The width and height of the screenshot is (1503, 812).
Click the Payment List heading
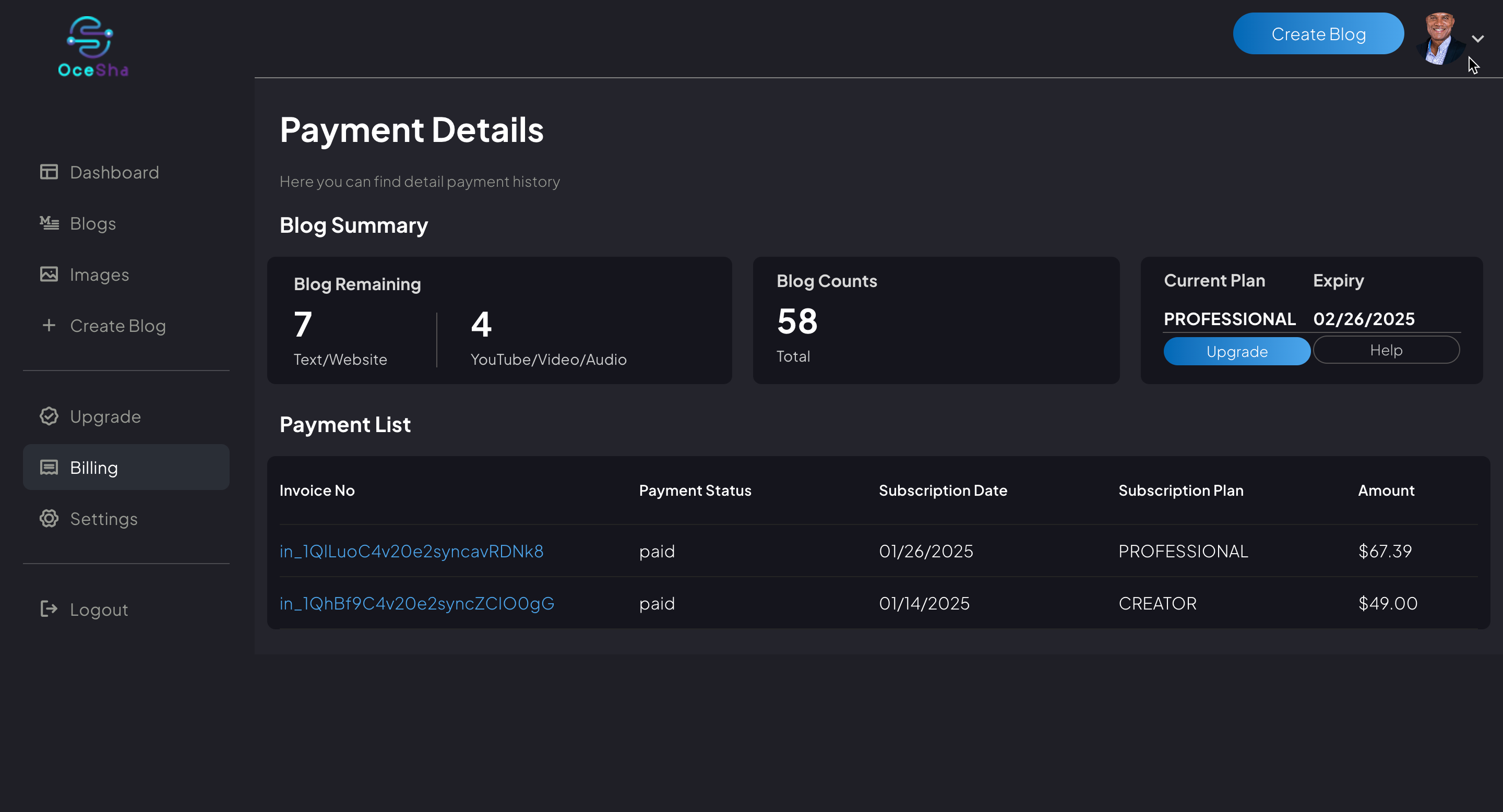pos(345,424)
